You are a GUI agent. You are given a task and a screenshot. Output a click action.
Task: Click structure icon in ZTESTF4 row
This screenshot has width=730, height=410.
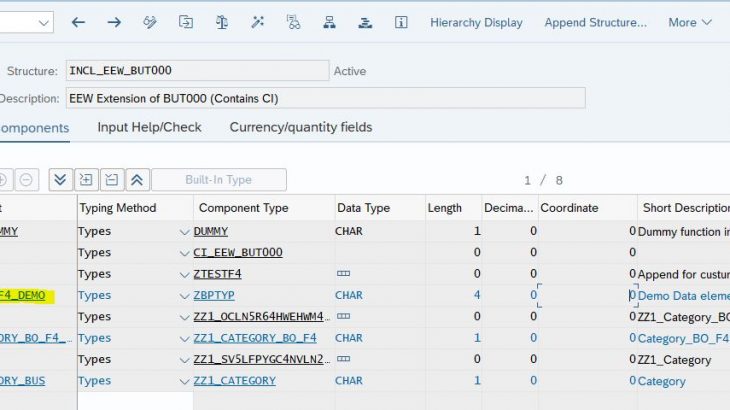(x=343, y=274)
